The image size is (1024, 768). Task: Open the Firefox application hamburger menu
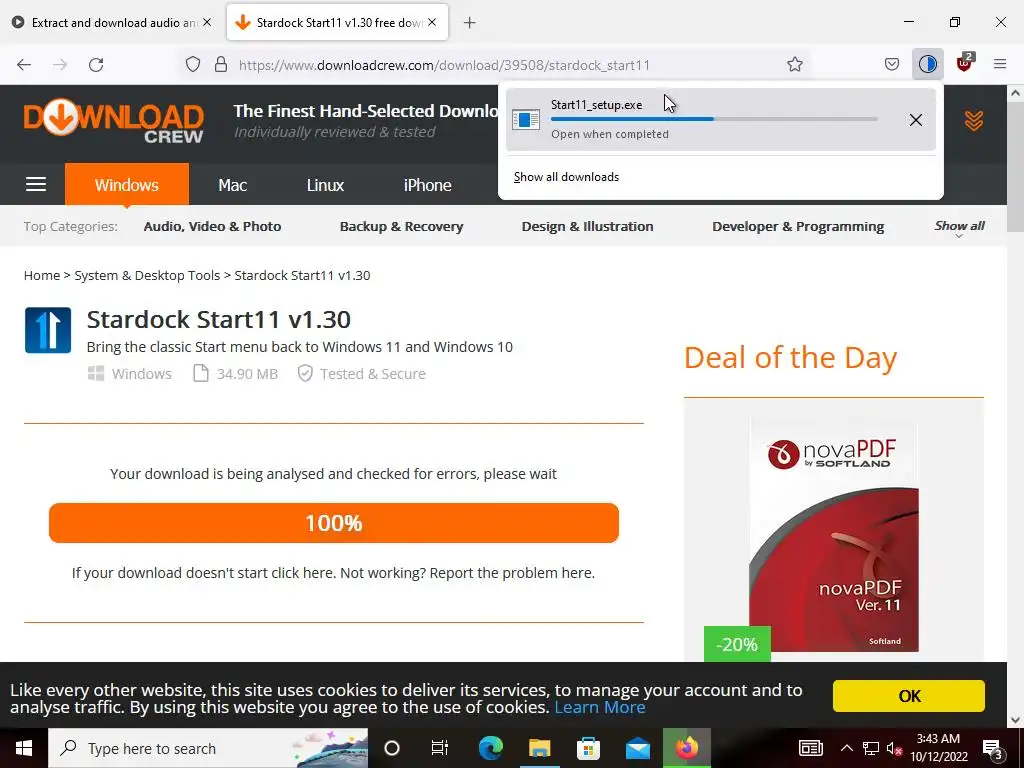point(999,64)
